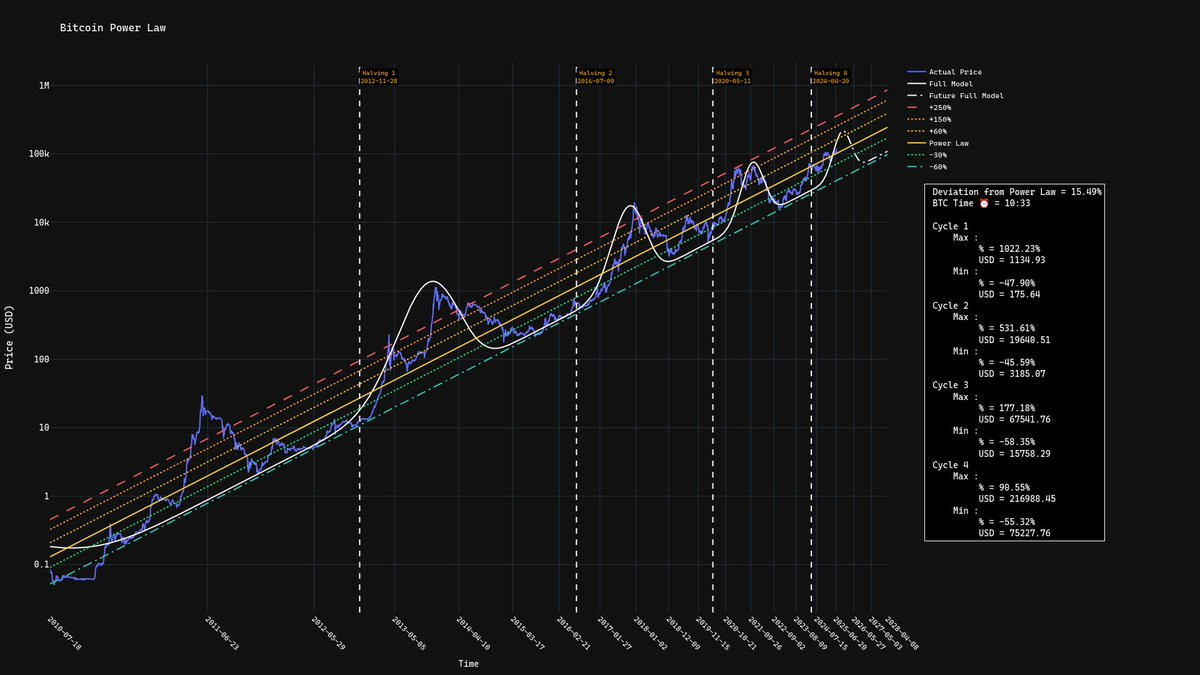1200x675 pixels.
Task: Select the Halving 3 date label
Action: click(732, 81)
